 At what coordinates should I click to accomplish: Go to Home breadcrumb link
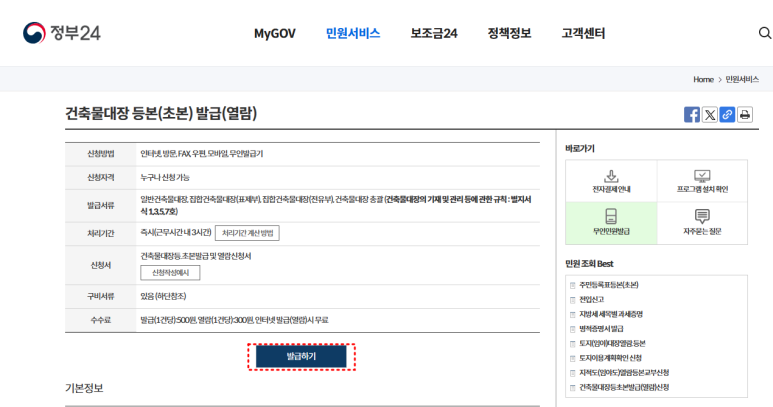coord(703,79)
